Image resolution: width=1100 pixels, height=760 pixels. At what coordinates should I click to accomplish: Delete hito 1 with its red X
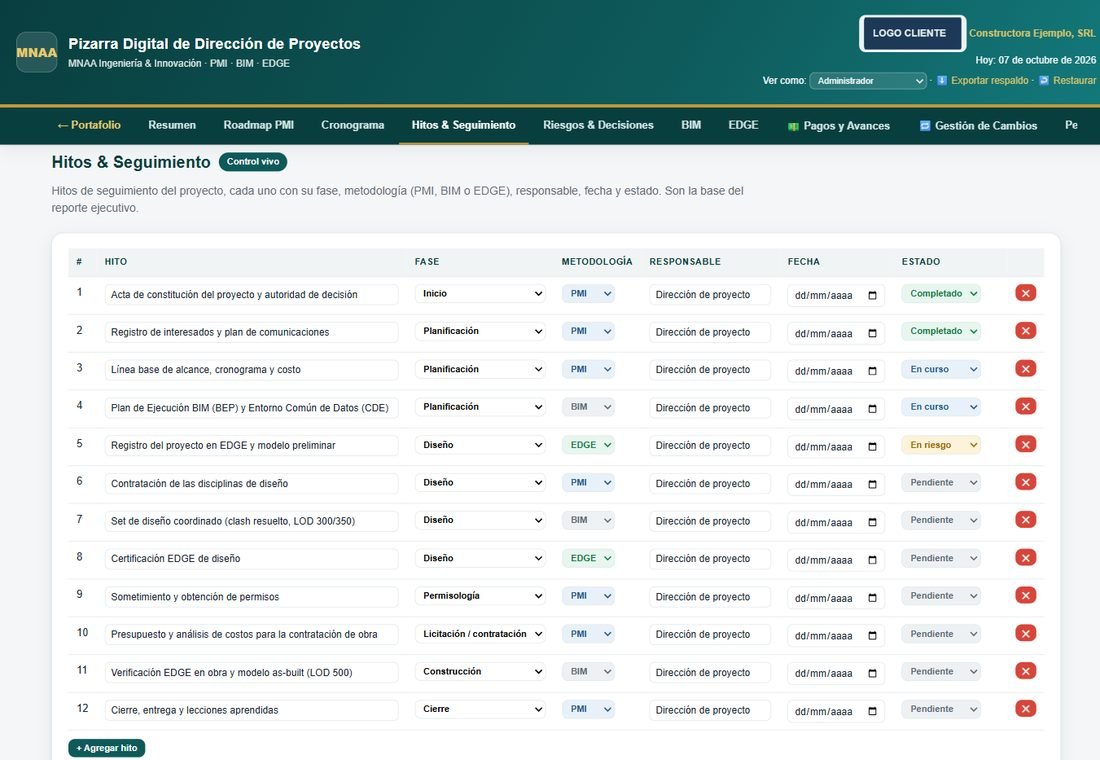click(x=1025, y=293)
